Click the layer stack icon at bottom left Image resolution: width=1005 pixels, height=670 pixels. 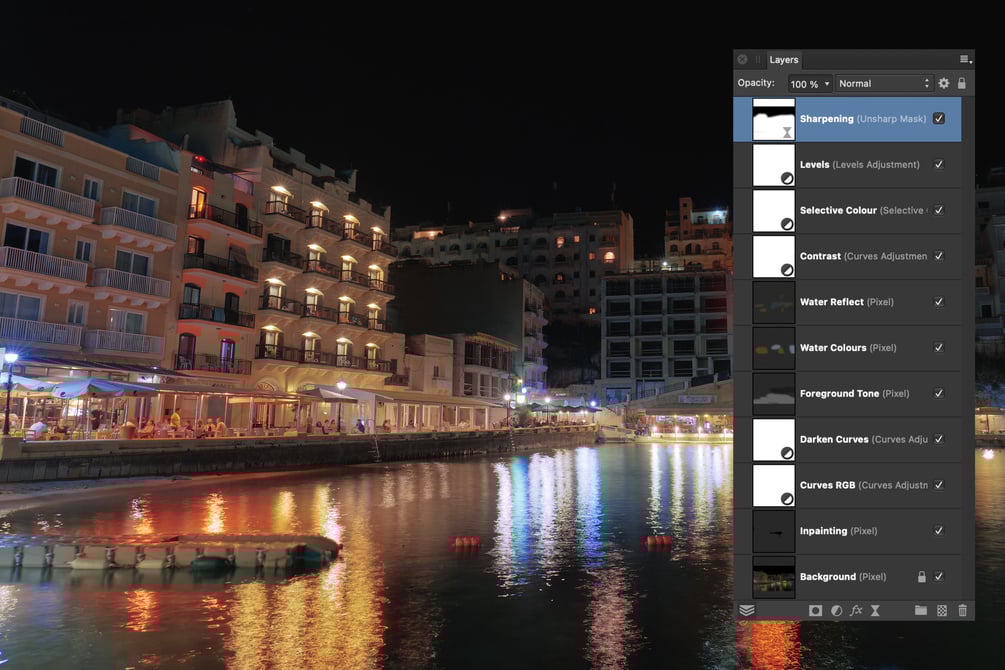[x=747, y=610]
